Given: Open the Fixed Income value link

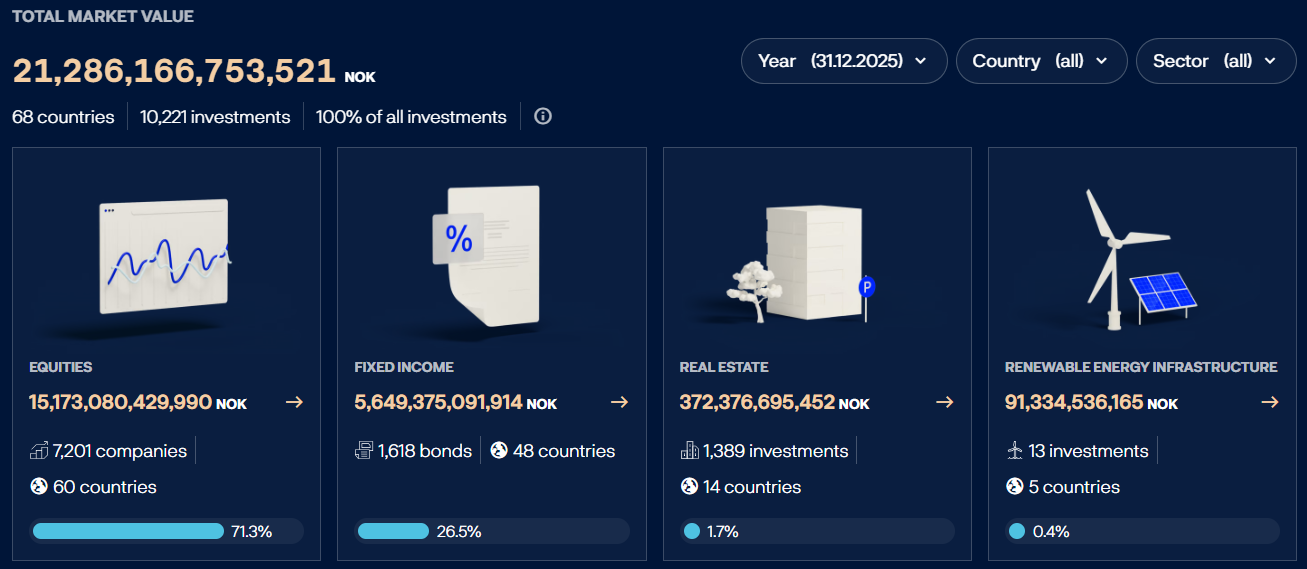Looking at the screenshot, I should point(438,402).
